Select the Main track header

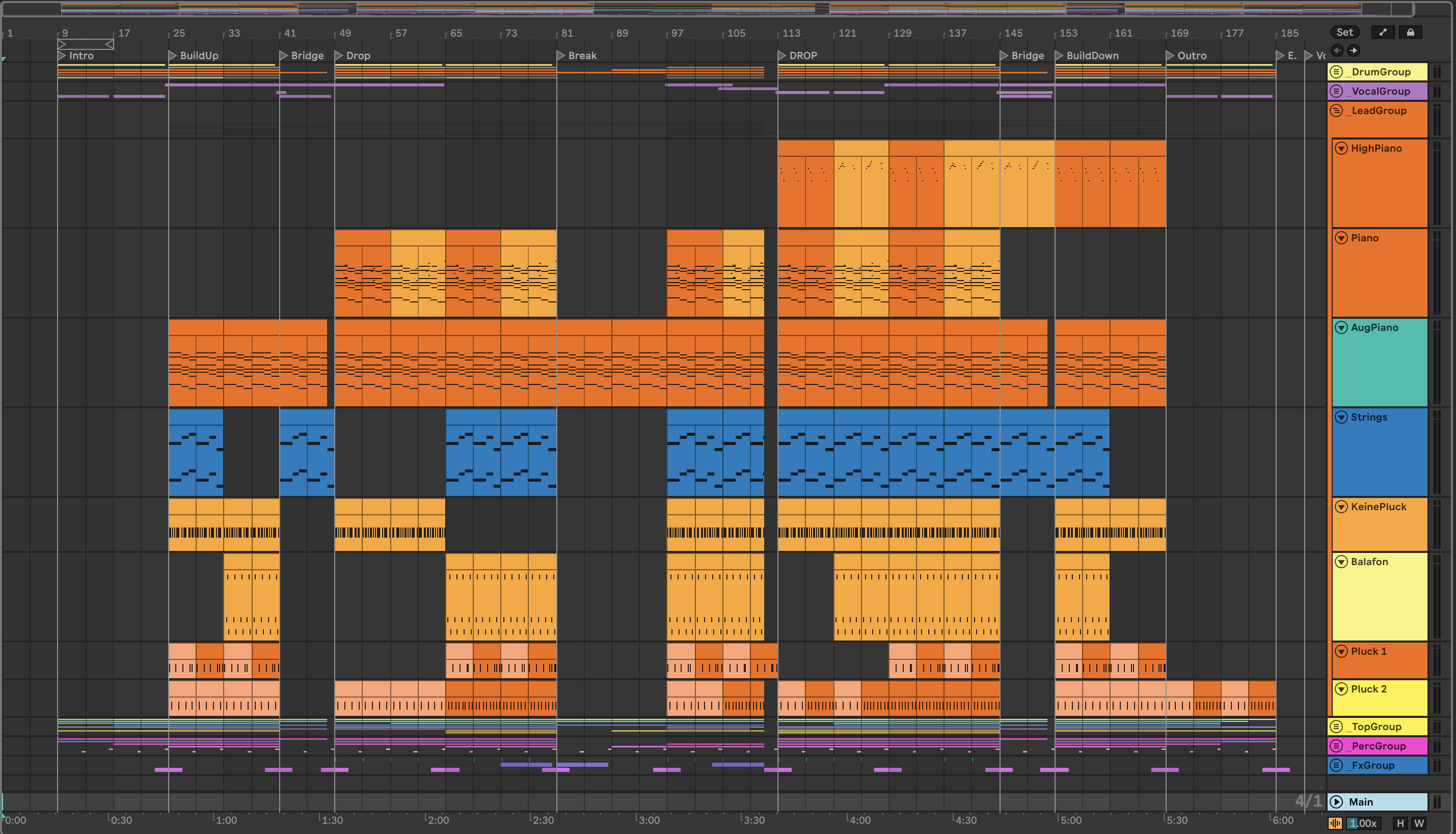pyautogui.click(x=1378, y=802)
